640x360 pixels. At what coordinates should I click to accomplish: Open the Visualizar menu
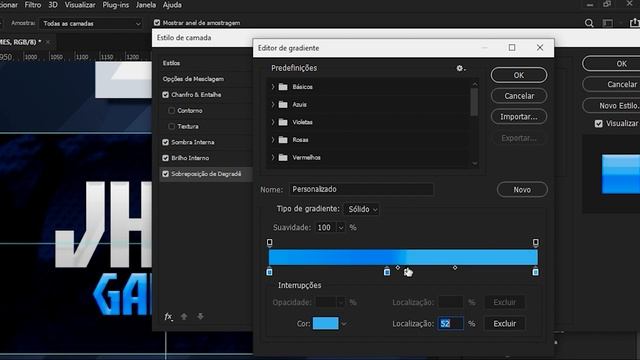tap(80, 5)
